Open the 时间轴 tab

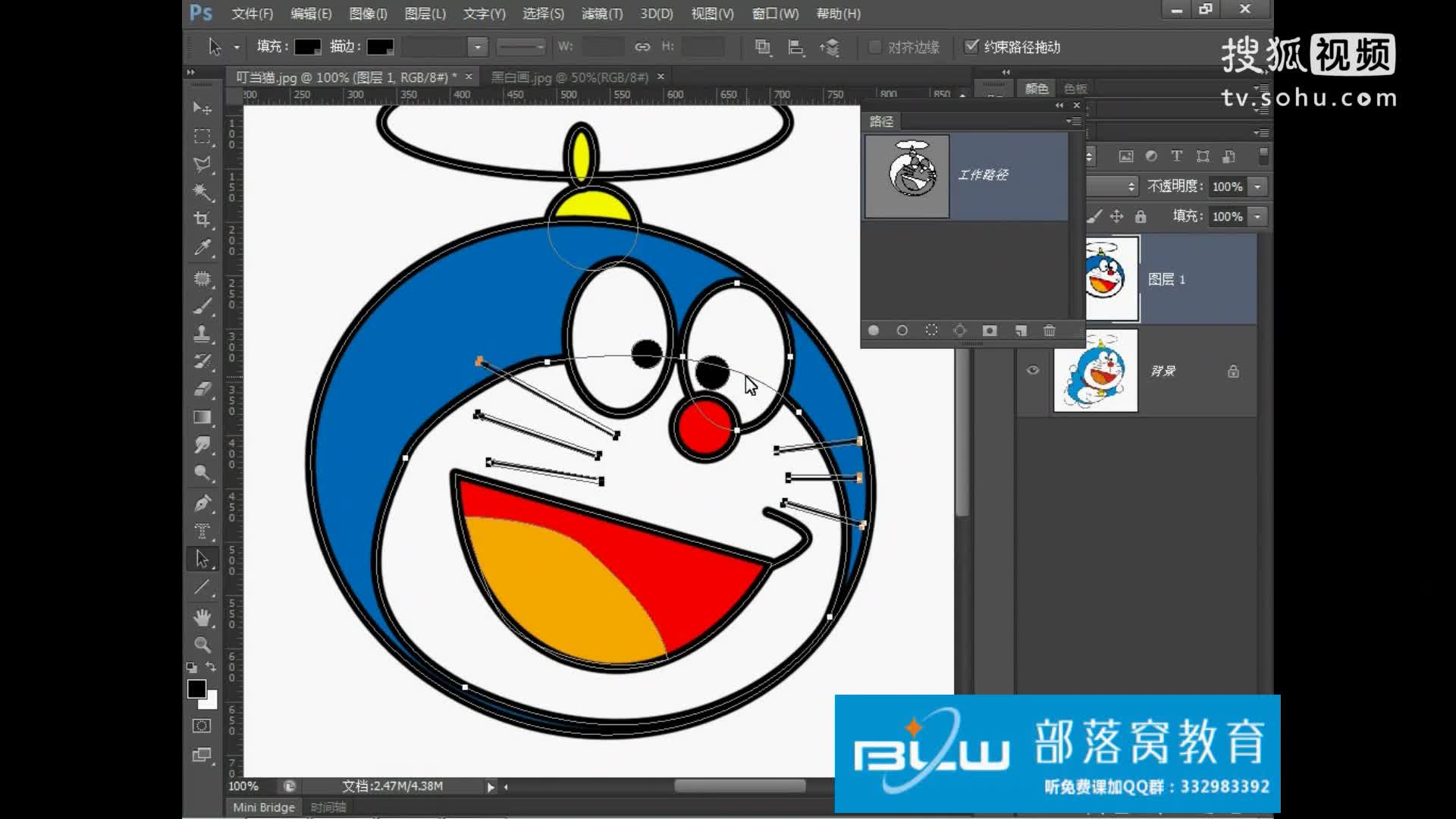coord(328,807)
